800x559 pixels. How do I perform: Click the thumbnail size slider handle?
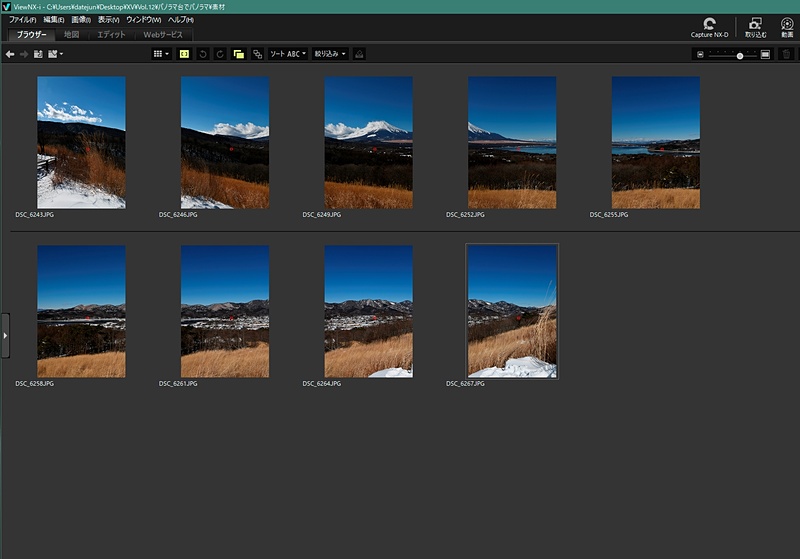[x=740, y=55]
